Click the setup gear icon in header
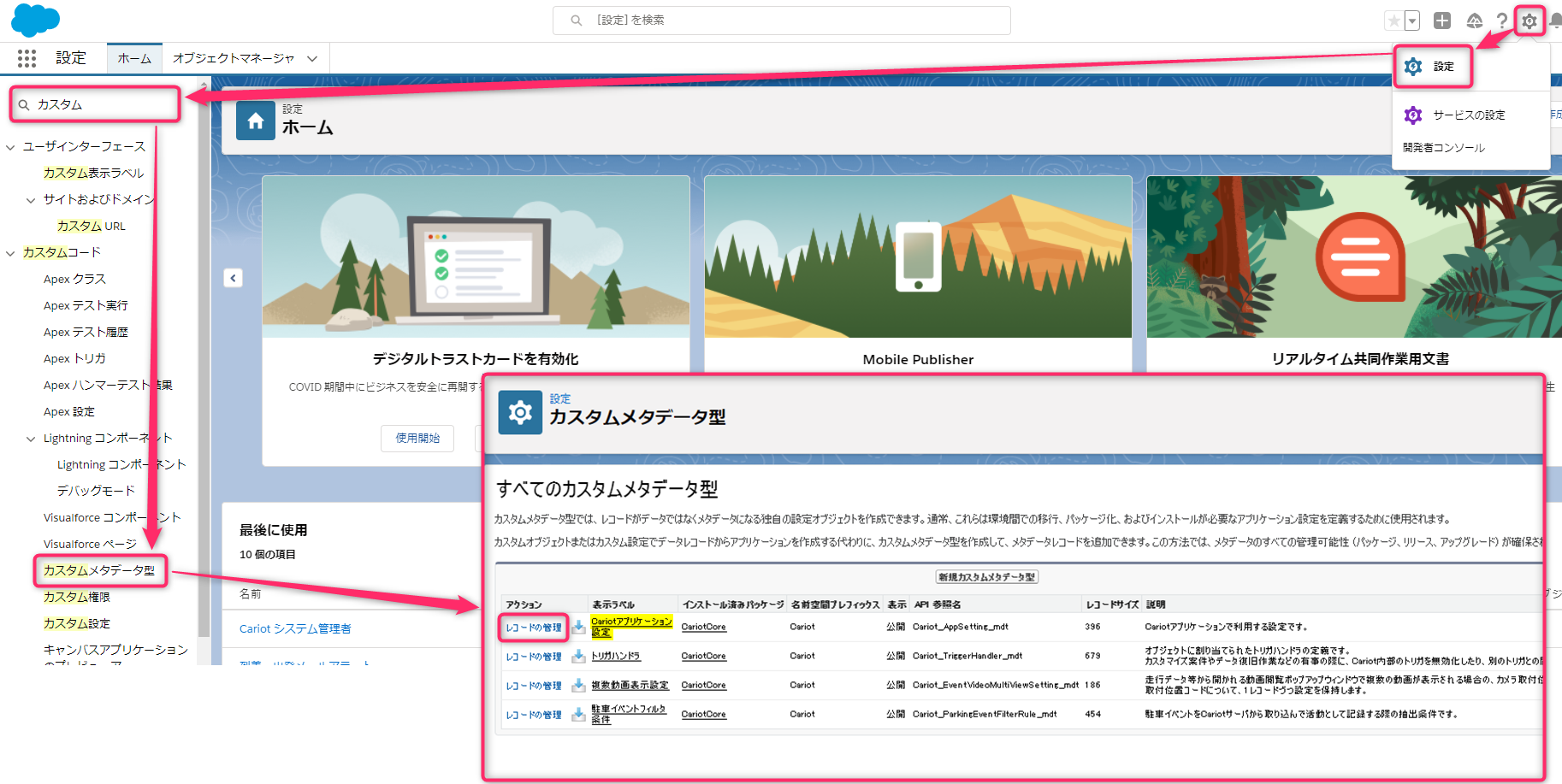Image resolution: width=1562 pixels, height=784 pixels. coord(1529,21)
